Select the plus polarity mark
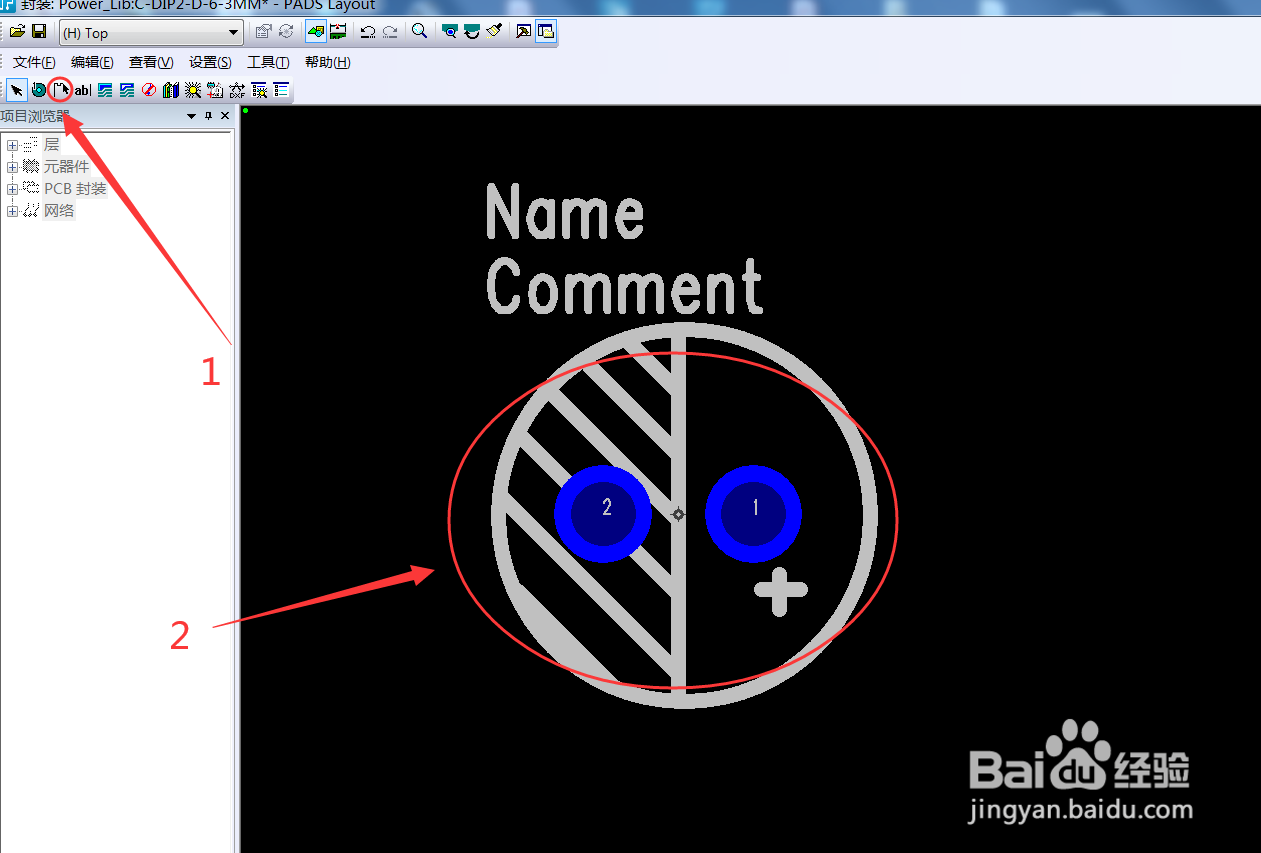The width and height of the screenshot is (1261, 853). 780,591
